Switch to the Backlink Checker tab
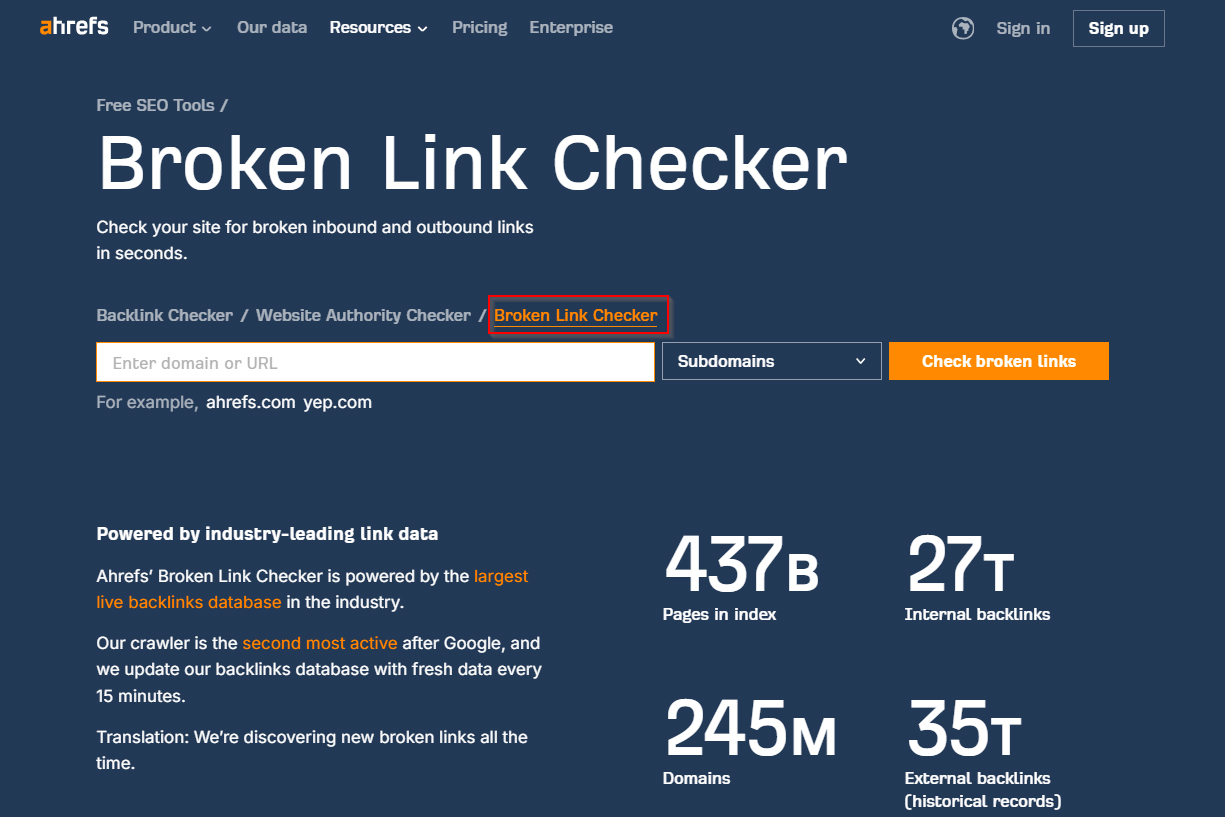Image resolution: width=1225 pixels, height=817 pixels. point(165,315)
